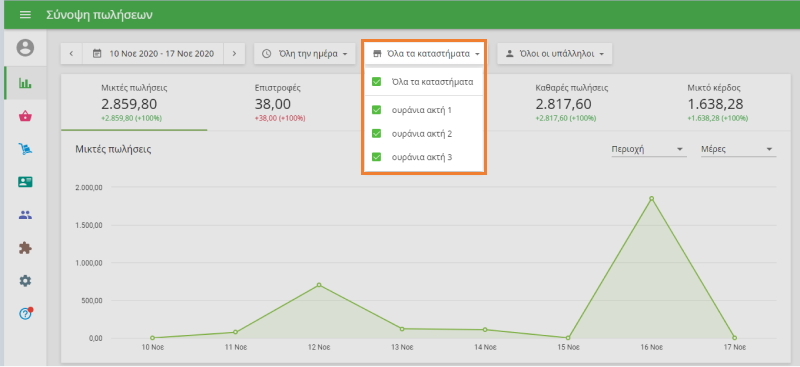This screenshot has width=800, height=367.
Task: Uncheck the ουράνια ακτή 1 checkbox
Action: [377, 110]
